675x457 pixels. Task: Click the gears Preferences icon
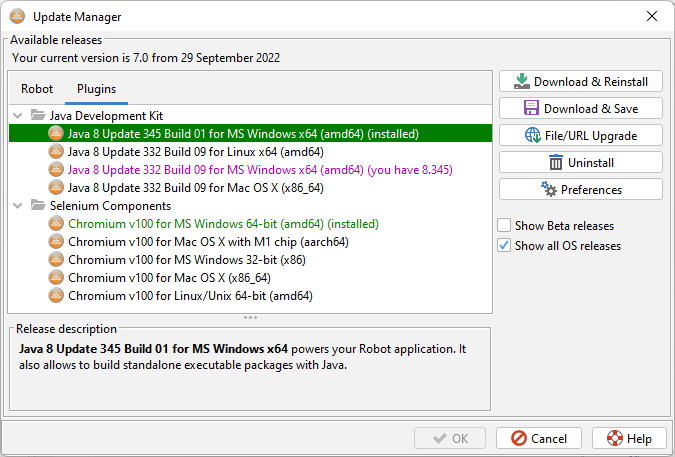(548, 189)
